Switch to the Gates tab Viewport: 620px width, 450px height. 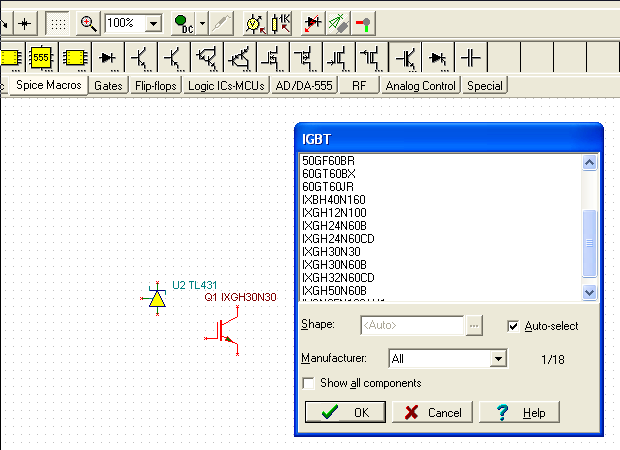coord(108,85)
